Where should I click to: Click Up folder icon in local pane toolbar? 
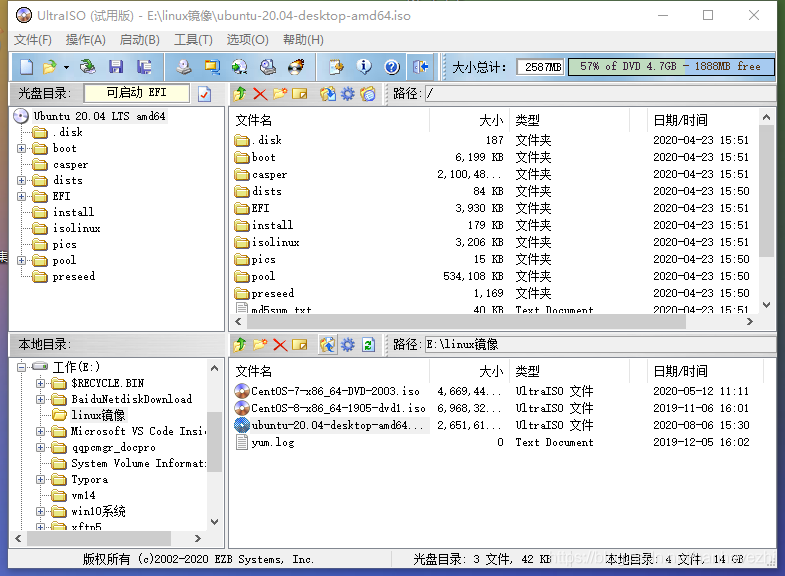point(240,345)
